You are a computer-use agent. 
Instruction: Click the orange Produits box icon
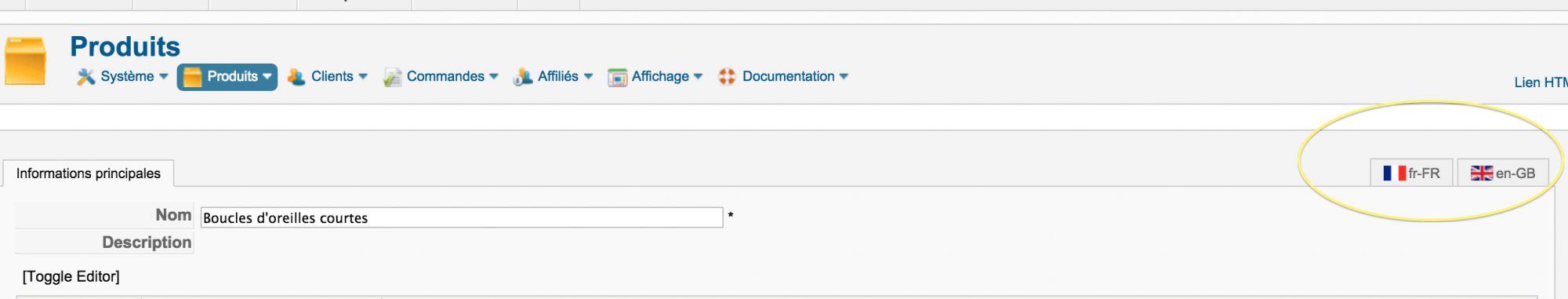pyautogui.click(x=25, y=60)
